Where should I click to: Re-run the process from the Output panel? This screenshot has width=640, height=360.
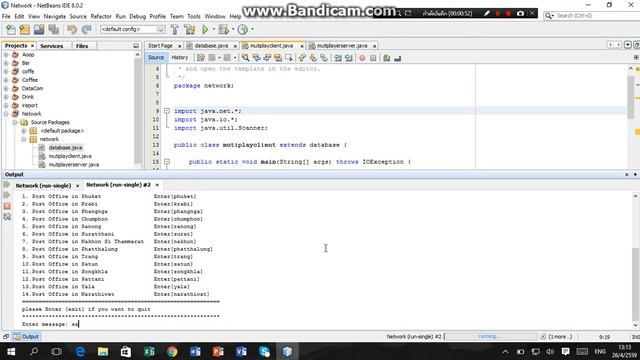(x=7, y=185)
